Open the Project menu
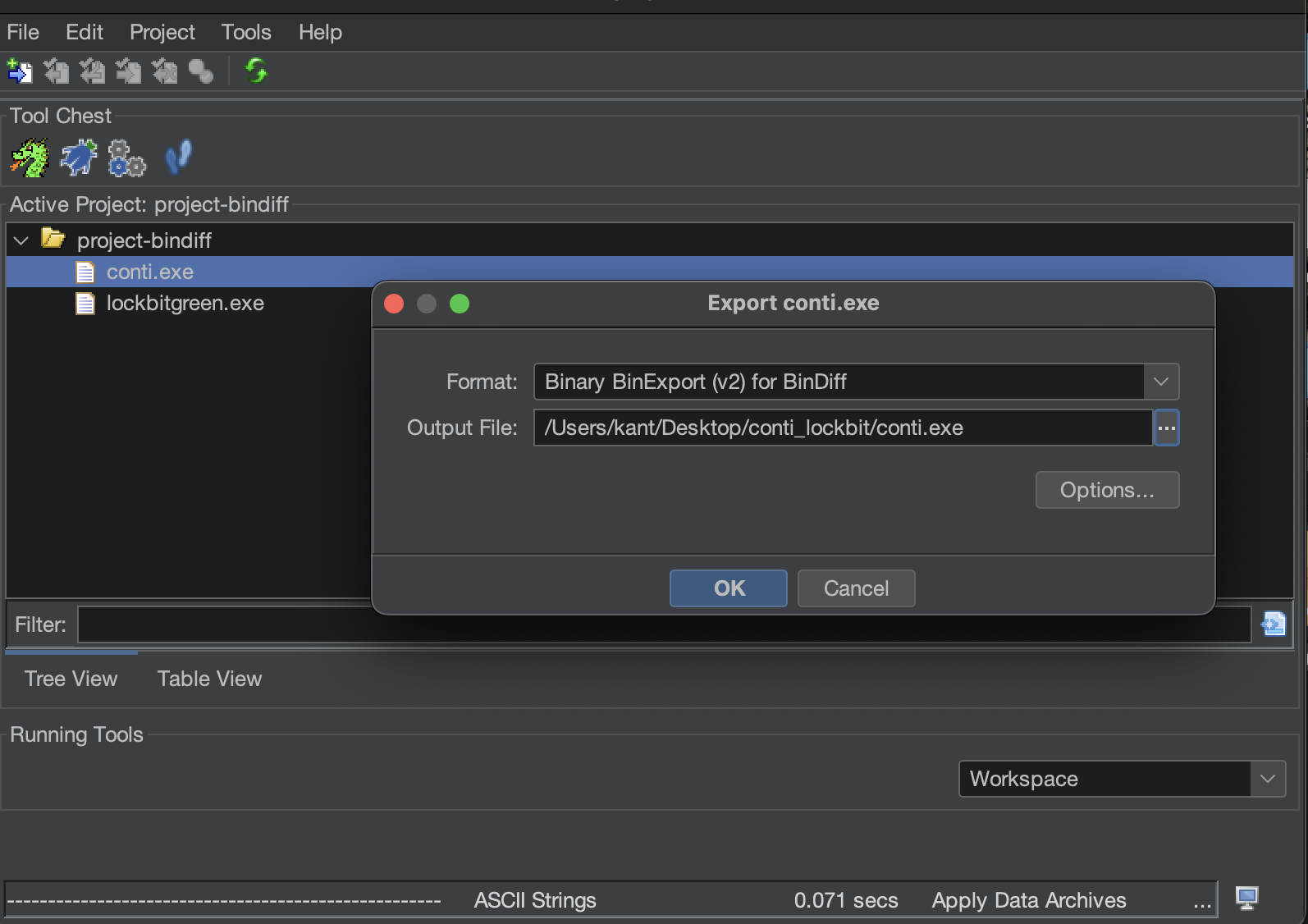The image size is (1308, 924). (162, 32)
